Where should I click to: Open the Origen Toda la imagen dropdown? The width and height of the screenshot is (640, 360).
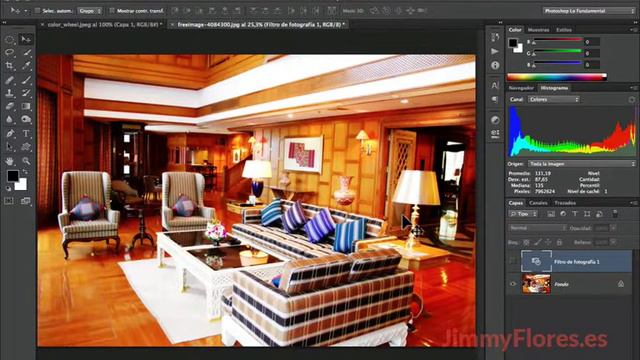click(582, 164)
